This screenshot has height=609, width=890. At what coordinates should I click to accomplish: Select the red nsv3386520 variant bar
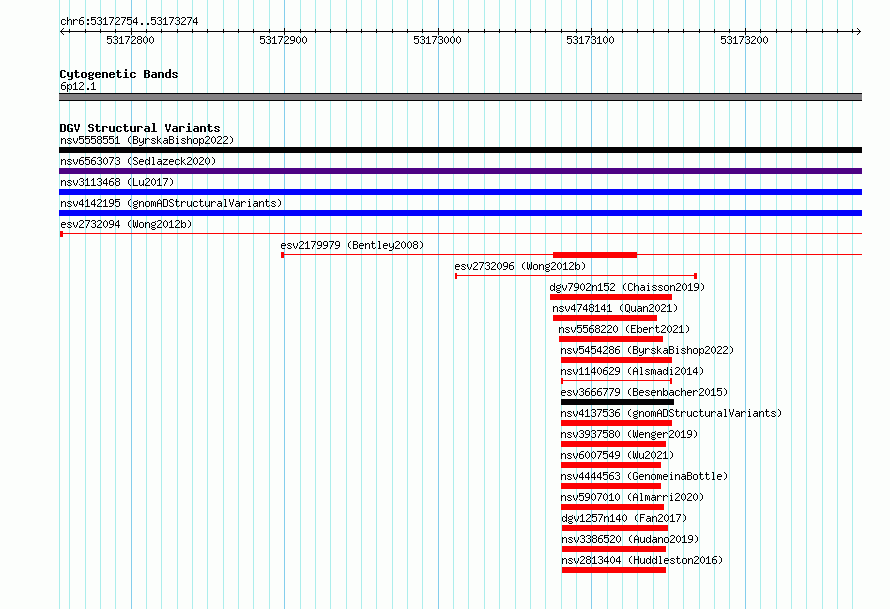(614, 549)
